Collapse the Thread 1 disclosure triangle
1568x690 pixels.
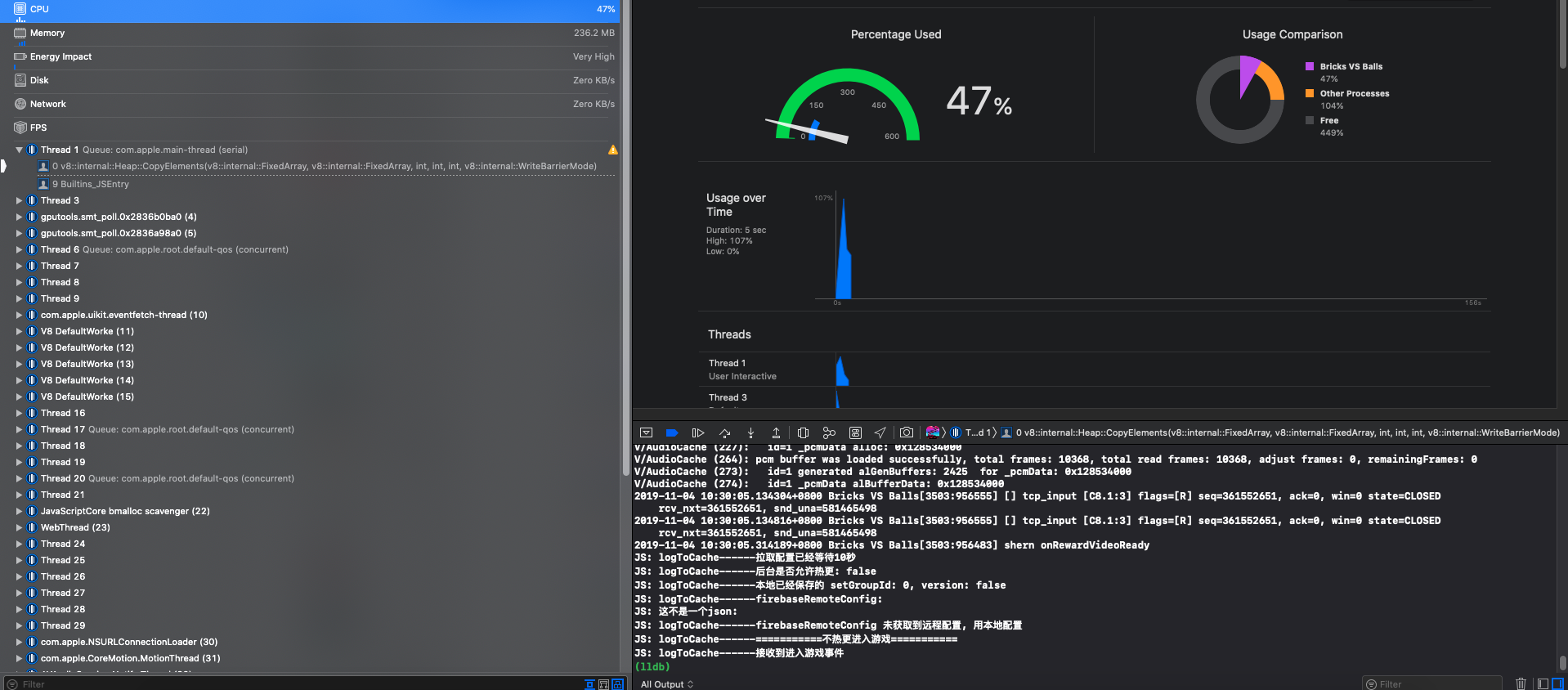pyautogui.click(x=19, y=150)
